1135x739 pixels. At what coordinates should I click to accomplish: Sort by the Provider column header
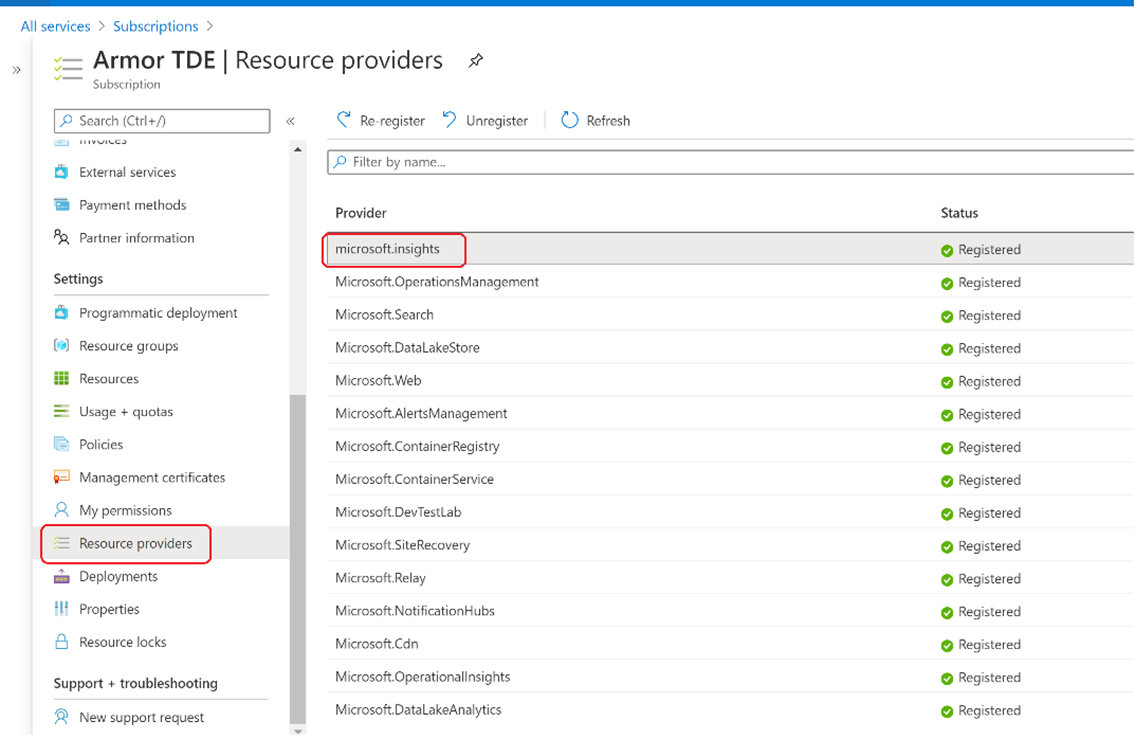click(361, 213)
